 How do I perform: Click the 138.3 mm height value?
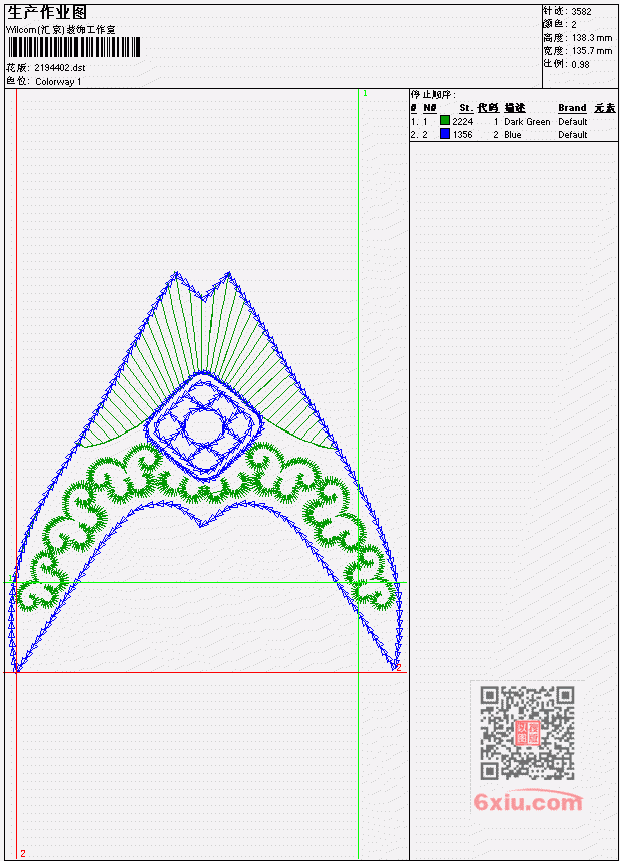pyautogui.click(x=592, y=37)
